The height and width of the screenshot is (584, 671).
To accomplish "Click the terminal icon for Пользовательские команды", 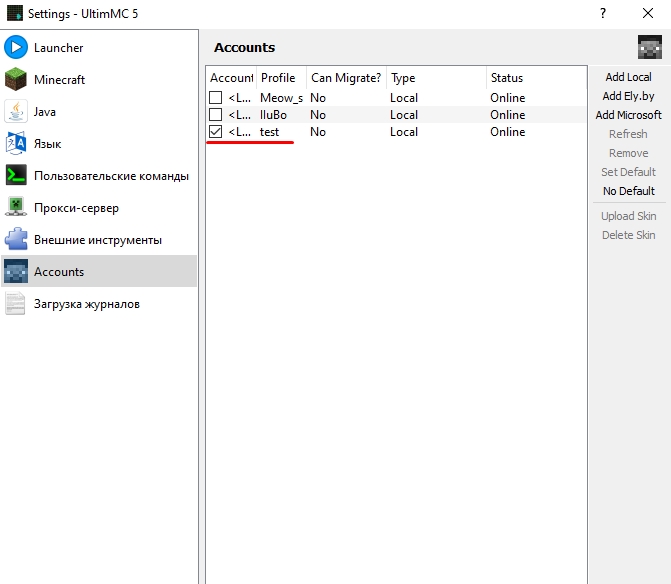I will (x=16, y=175).
